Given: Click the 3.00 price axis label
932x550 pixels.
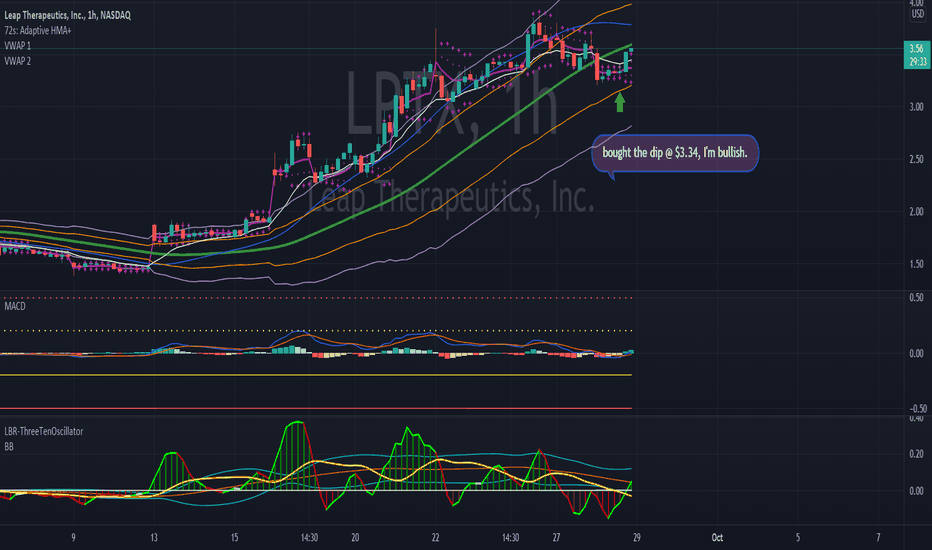Looking at the screenshot, I should pos(917,107).
